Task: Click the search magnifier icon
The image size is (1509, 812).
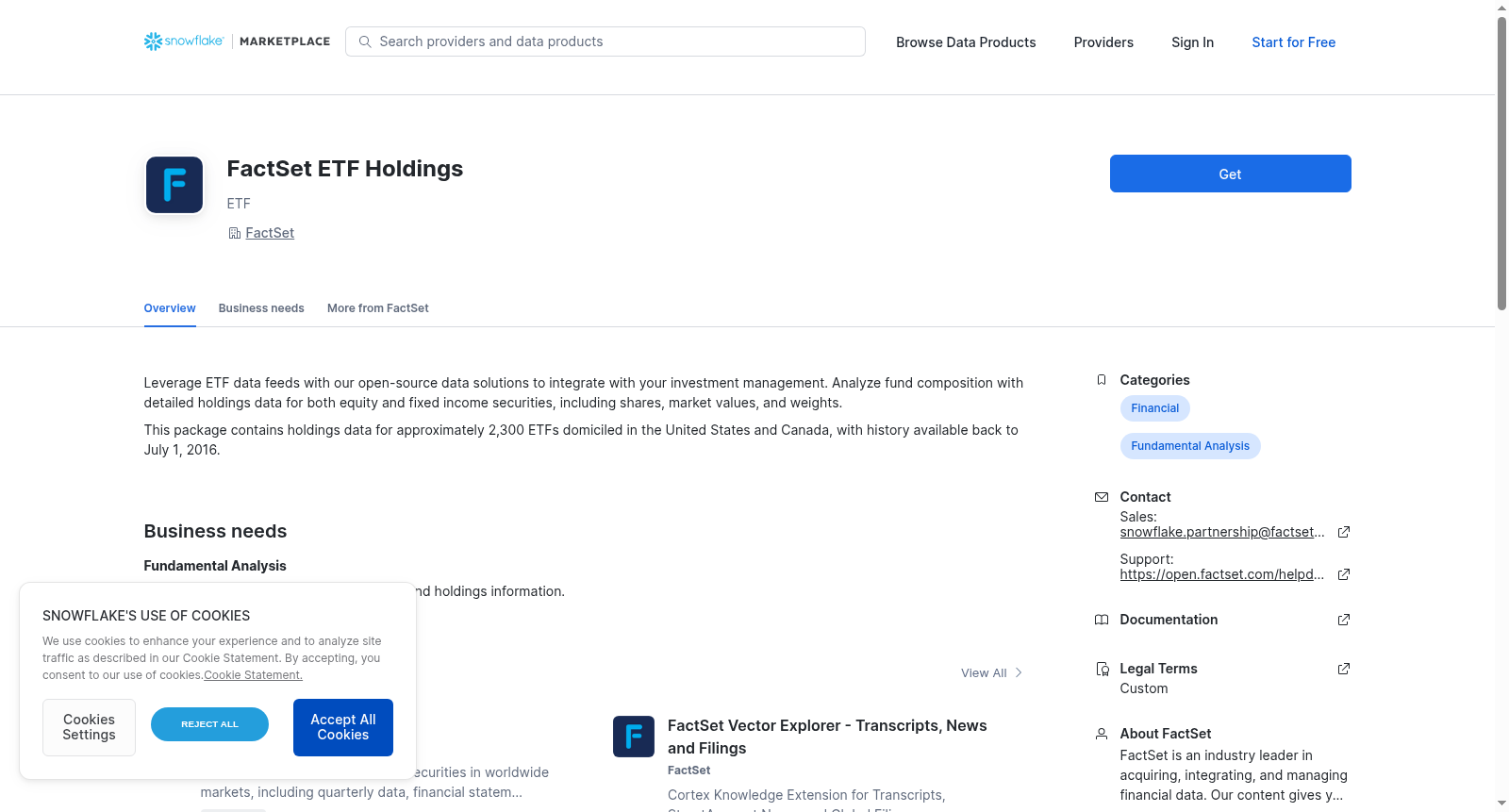Action: click(365, 41)
